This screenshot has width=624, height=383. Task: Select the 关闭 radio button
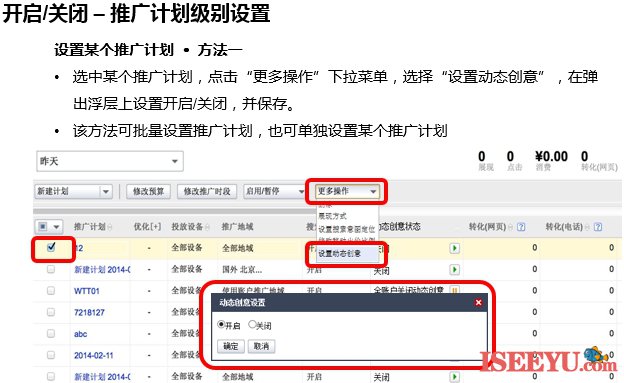252,324
